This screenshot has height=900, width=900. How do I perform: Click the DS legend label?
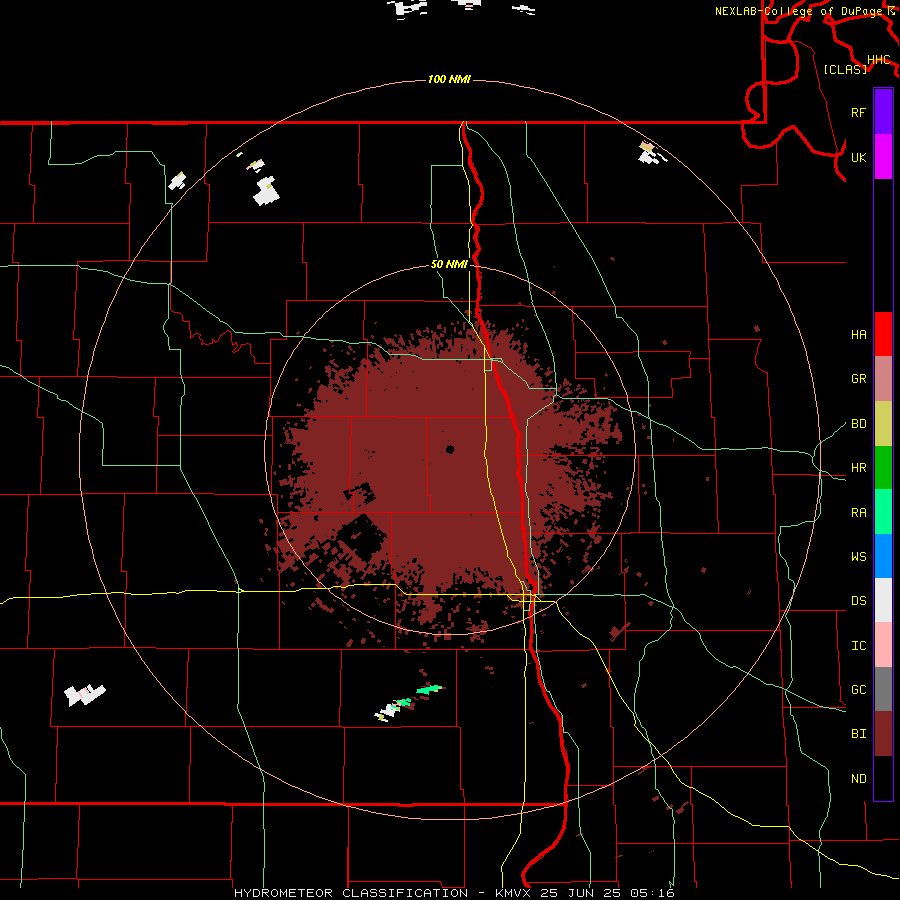(859, 601)
